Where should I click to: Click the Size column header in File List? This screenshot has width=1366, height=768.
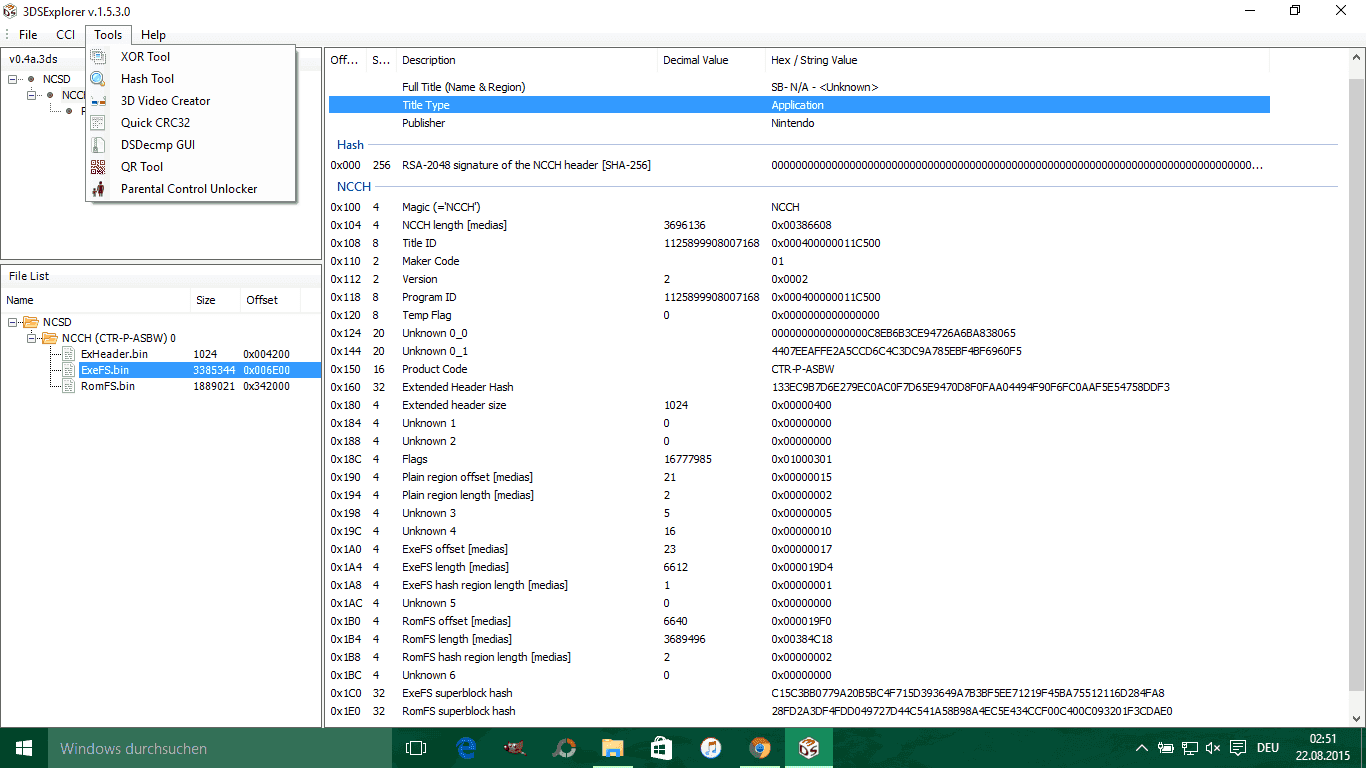coord(216,300)
